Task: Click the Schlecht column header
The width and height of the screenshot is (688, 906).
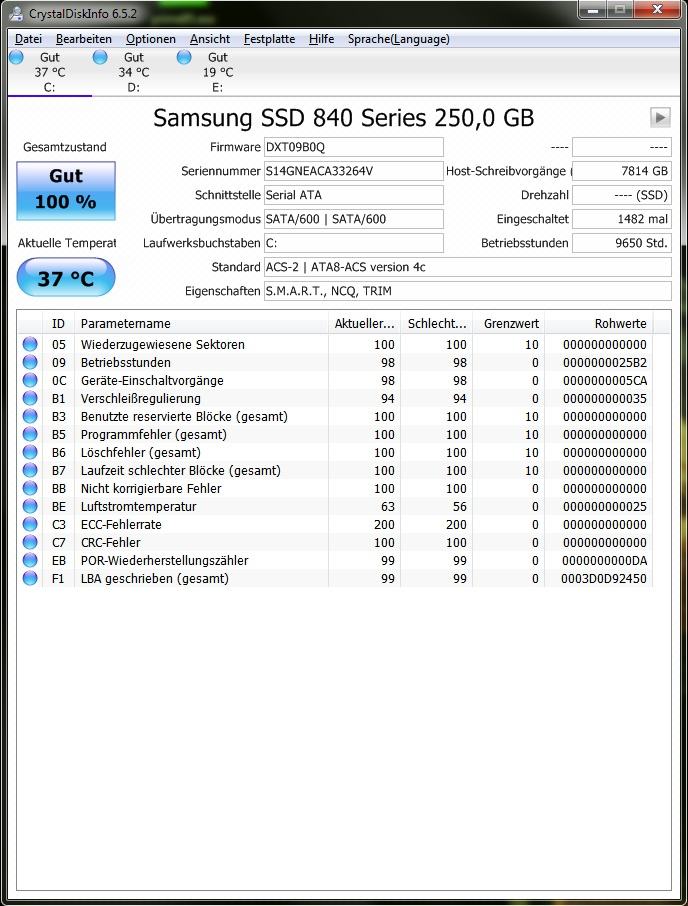Action: (x=437, y=324)
